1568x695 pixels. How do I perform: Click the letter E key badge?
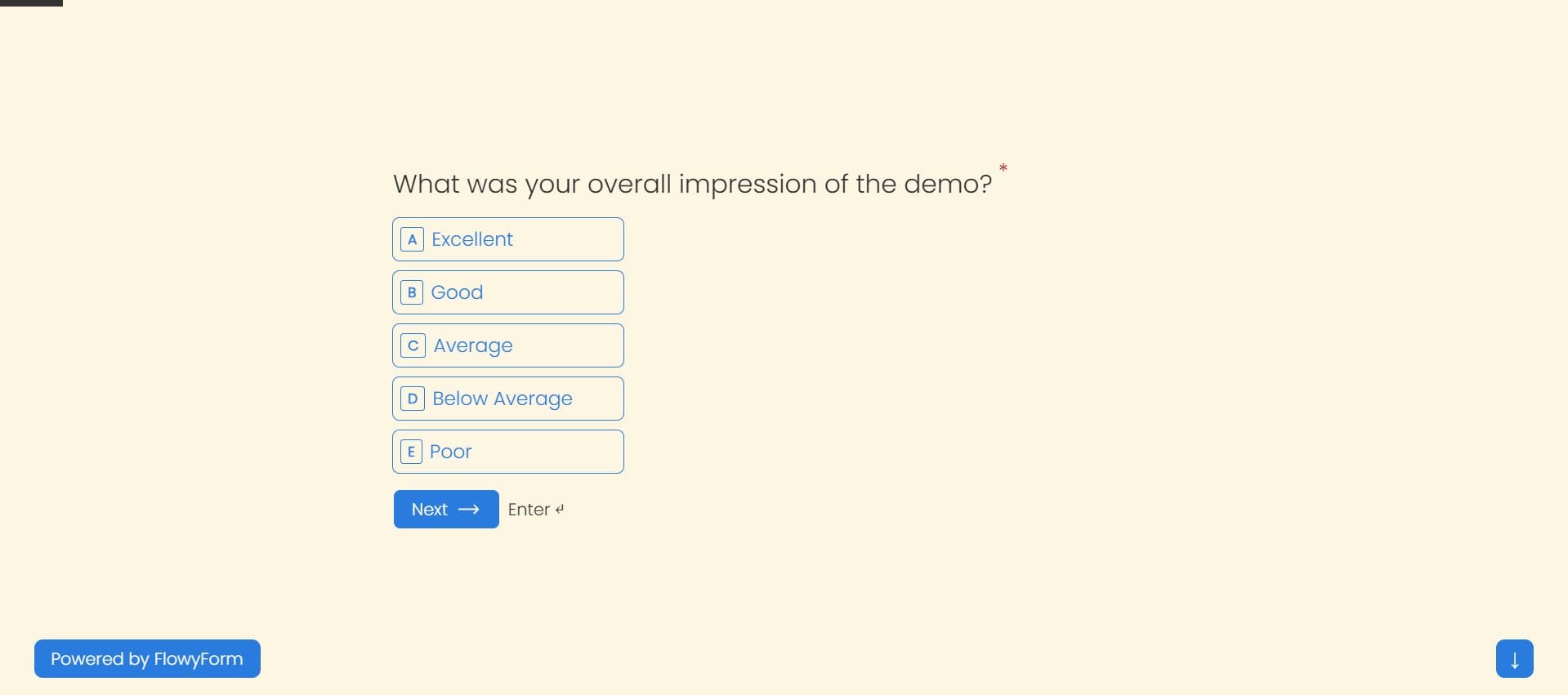click(411, 452)
